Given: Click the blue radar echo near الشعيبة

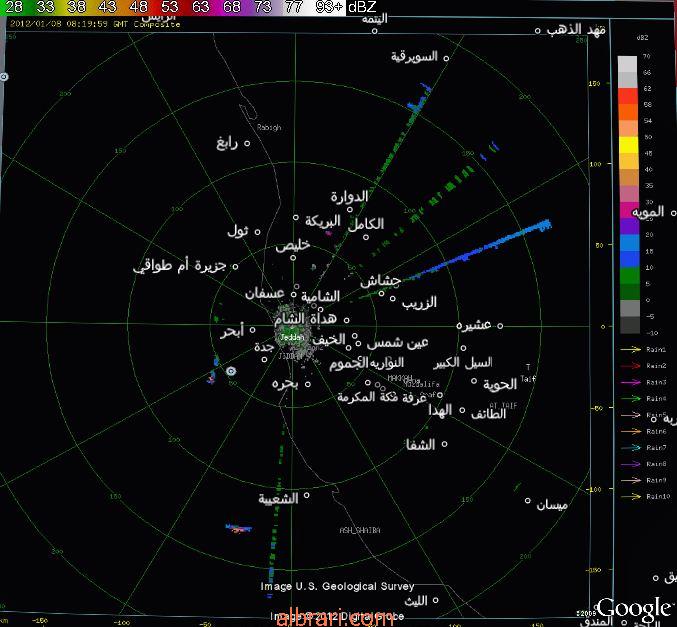Looking at the screenshot, I should click(238, 528).
